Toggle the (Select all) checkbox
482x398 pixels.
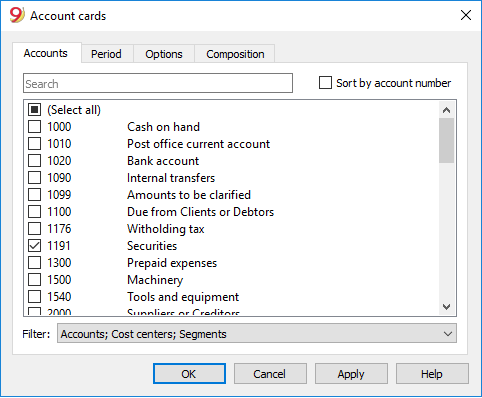(x=34, y=110)
